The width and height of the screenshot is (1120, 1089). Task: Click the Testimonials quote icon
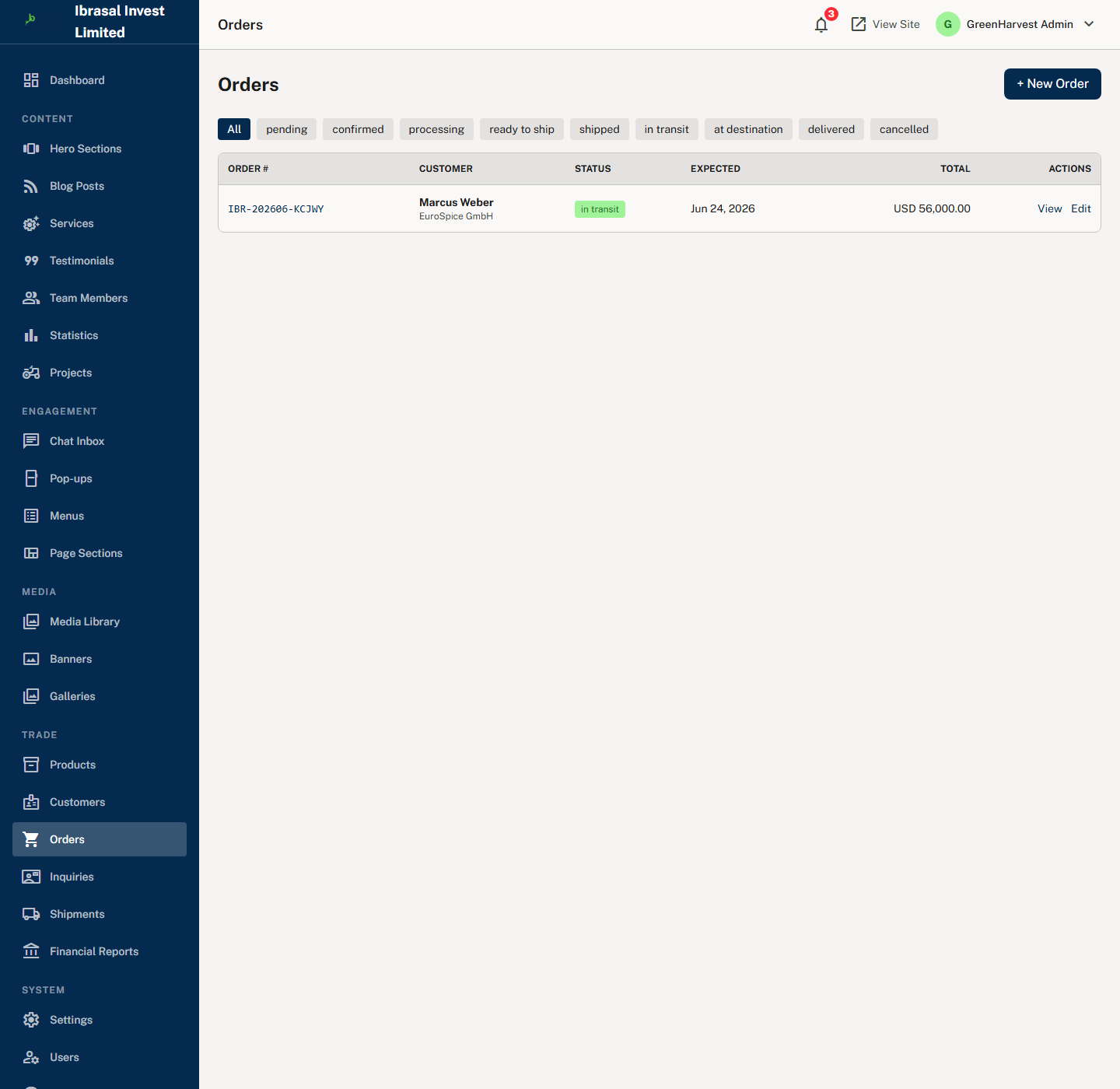(31, 261)
